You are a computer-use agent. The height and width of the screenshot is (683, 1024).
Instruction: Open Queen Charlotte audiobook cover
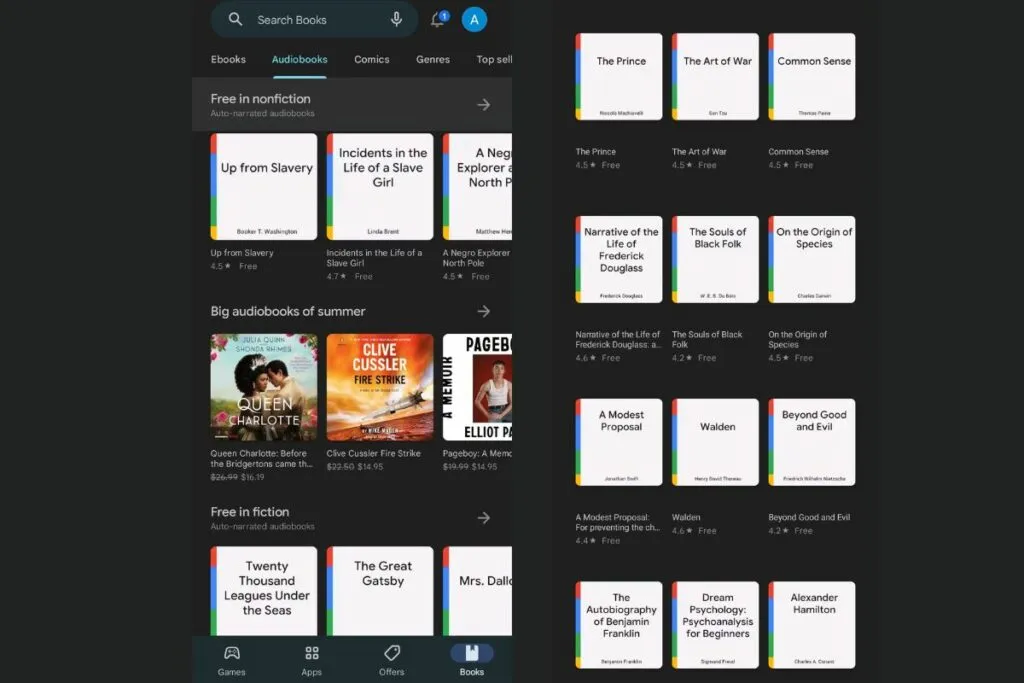pos(264,387)
